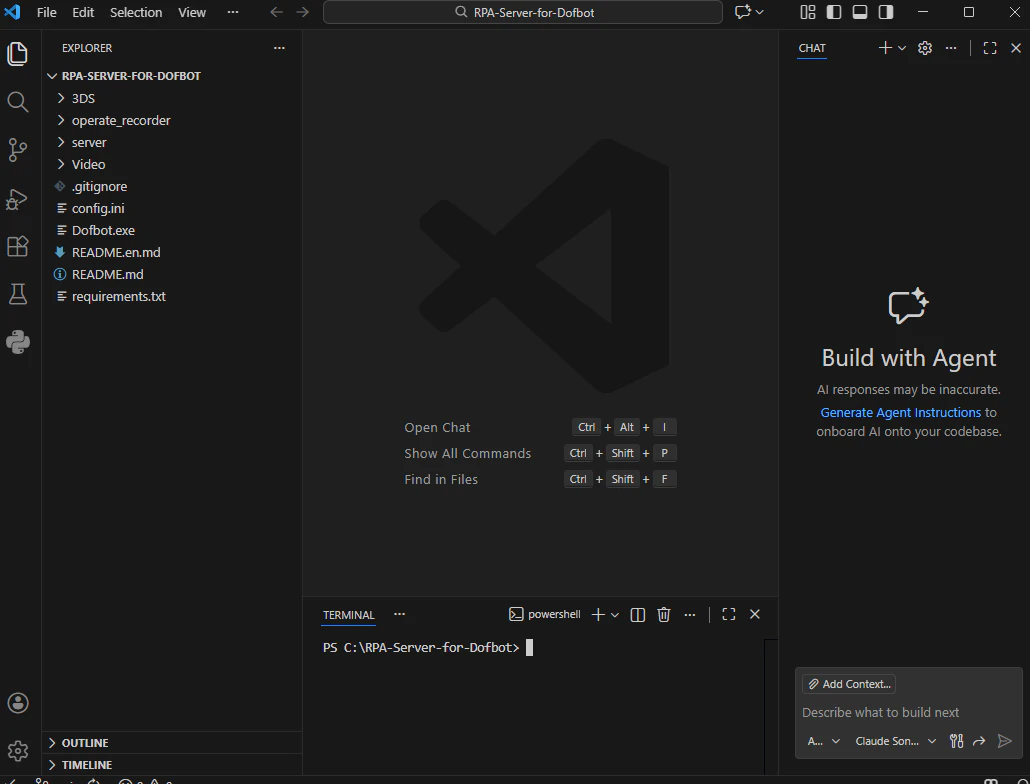The image size is (1030, 784).
Task: Select the CHAT tab
Action: click(812, 49)
